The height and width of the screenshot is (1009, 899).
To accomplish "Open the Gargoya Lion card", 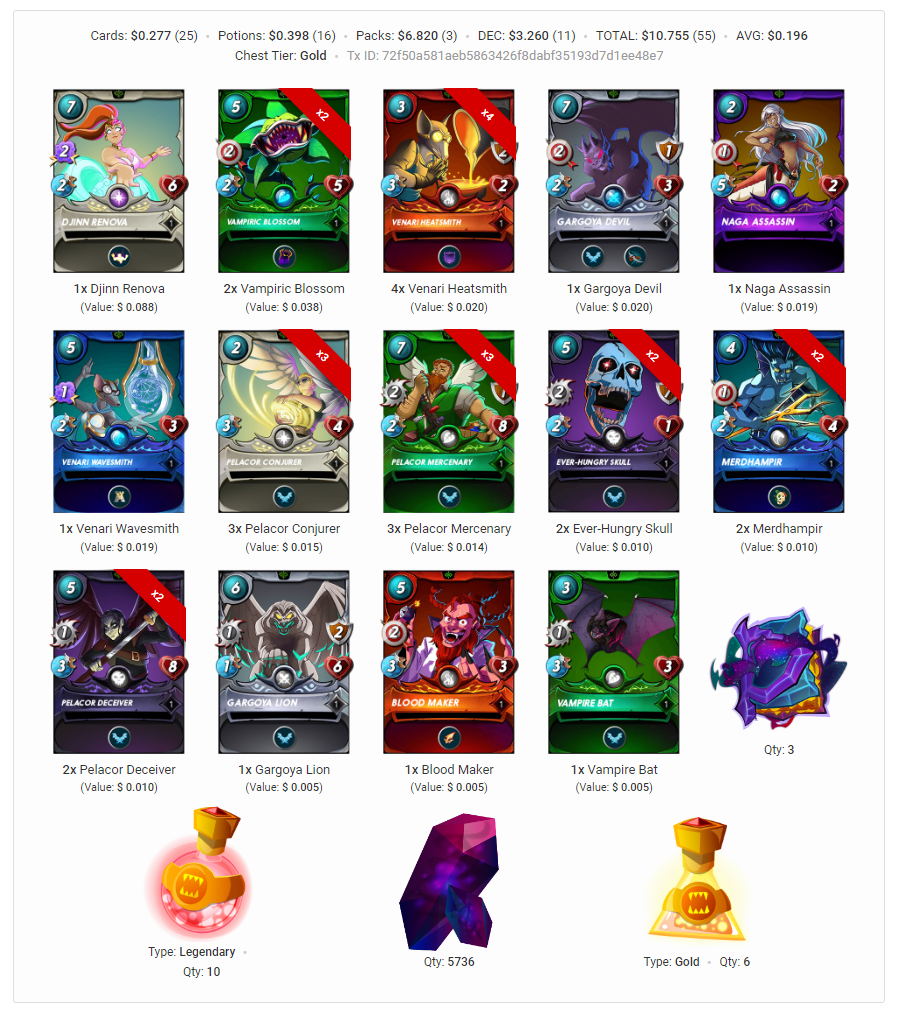I will click(x=284, y=662).
